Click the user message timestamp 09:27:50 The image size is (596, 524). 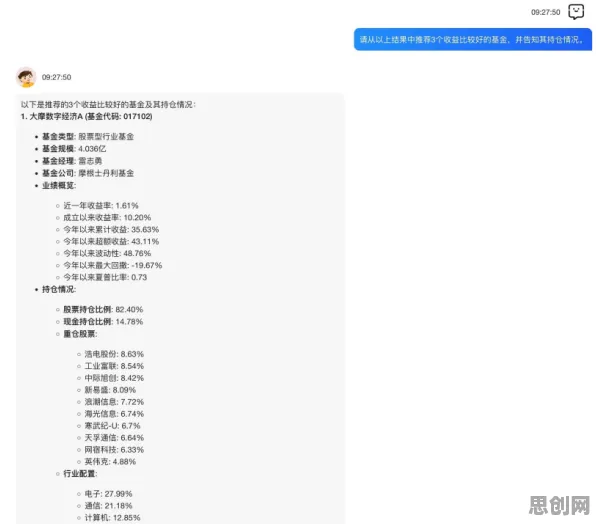click(545, 12)
